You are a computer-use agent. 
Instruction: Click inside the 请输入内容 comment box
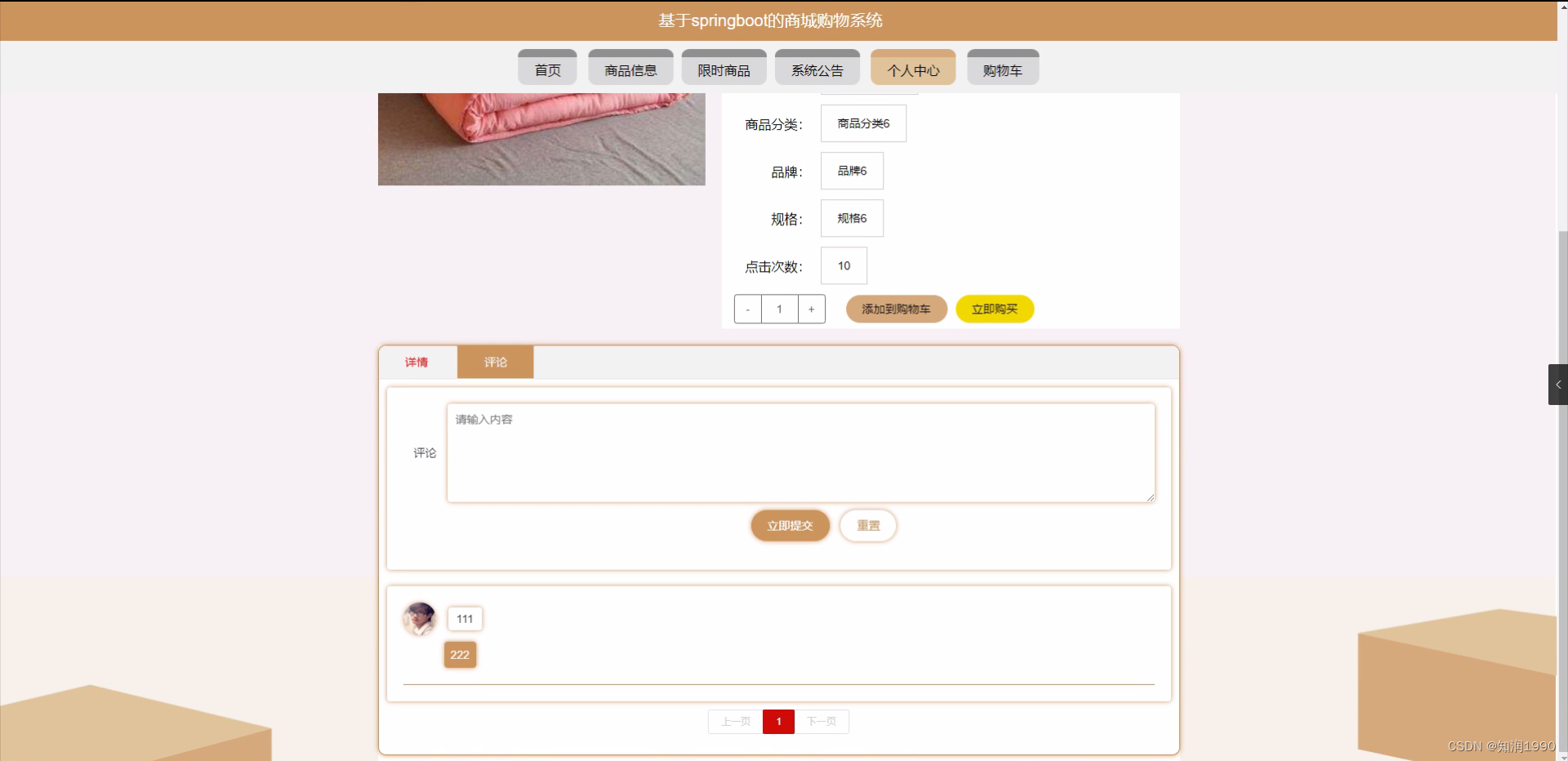800,452
